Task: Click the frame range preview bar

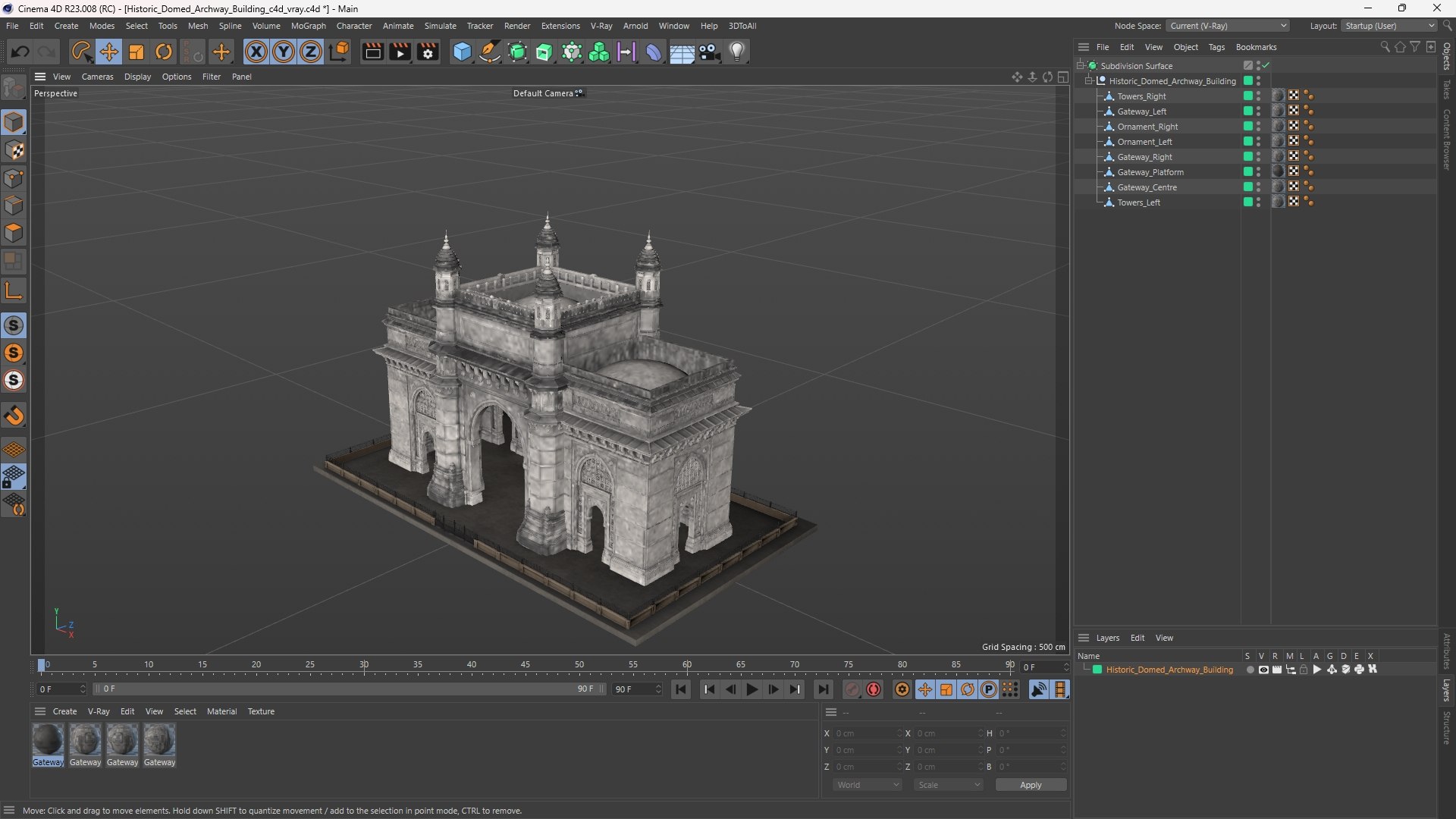Action: pos(349,689)
